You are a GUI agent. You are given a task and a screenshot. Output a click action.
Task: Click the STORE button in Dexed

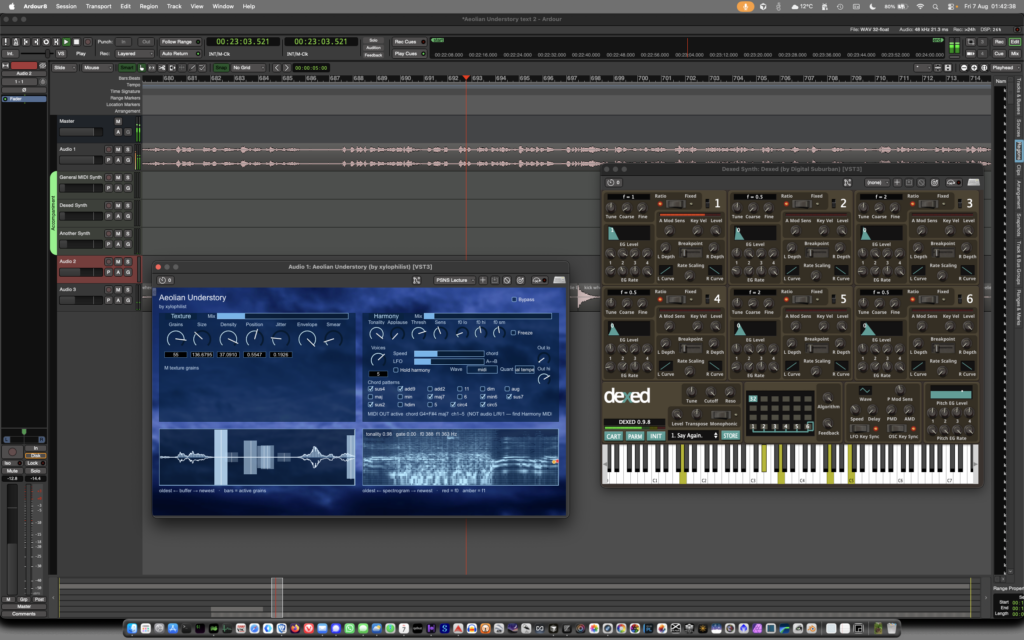coord(730,436)
